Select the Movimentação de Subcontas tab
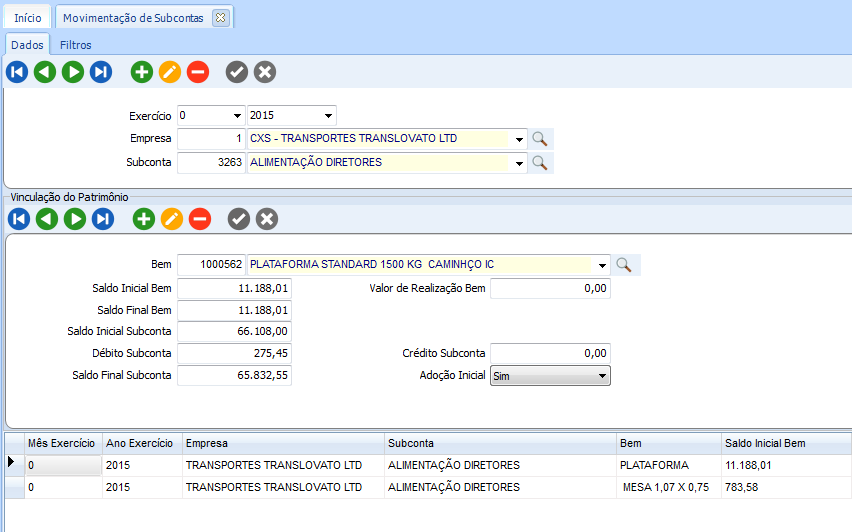Image resolution: width=852 pixels, height=532 pixels. pos(133,18)
